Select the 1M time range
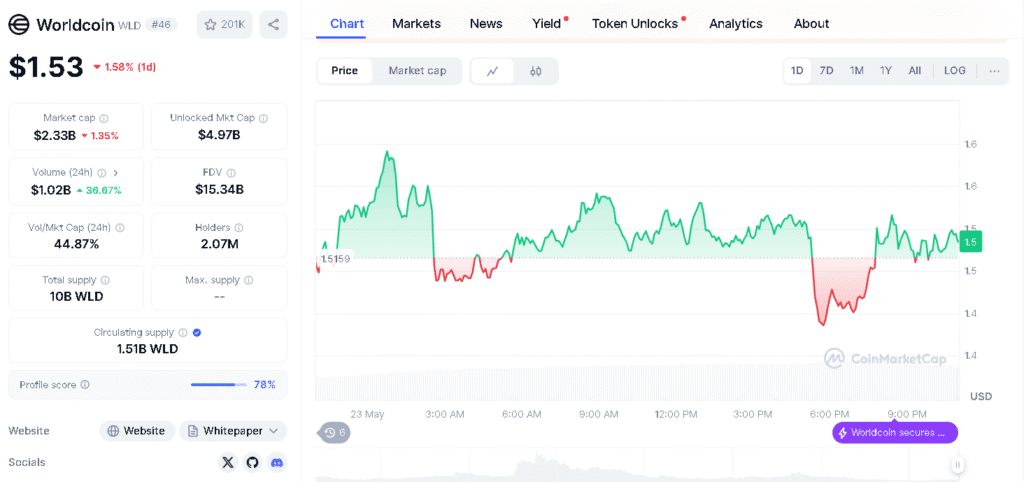Viewport: 1024px width, 482px height. coord(856,71)
